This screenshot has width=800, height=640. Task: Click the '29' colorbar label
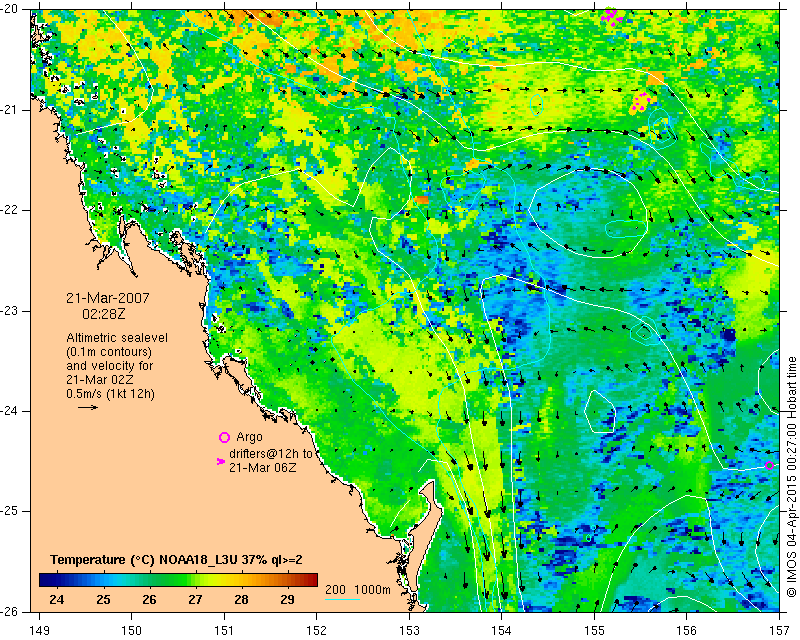click(287, 599)
